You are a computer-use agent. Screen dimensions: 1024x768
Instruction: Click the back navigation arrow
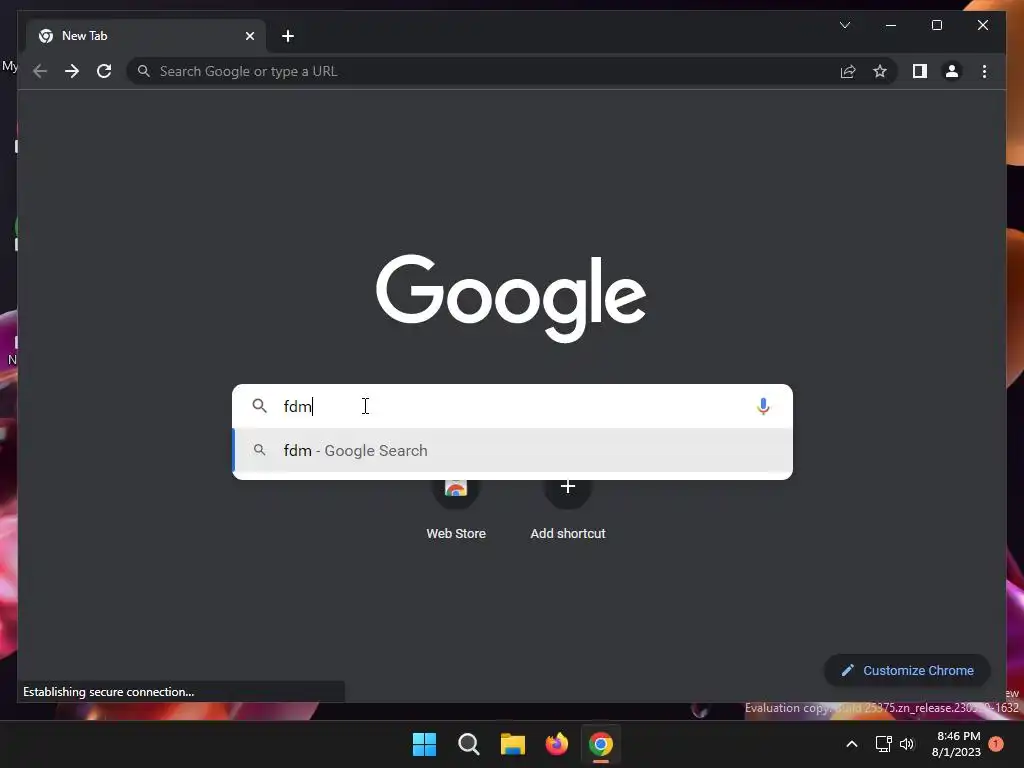(x=40, y=71)
